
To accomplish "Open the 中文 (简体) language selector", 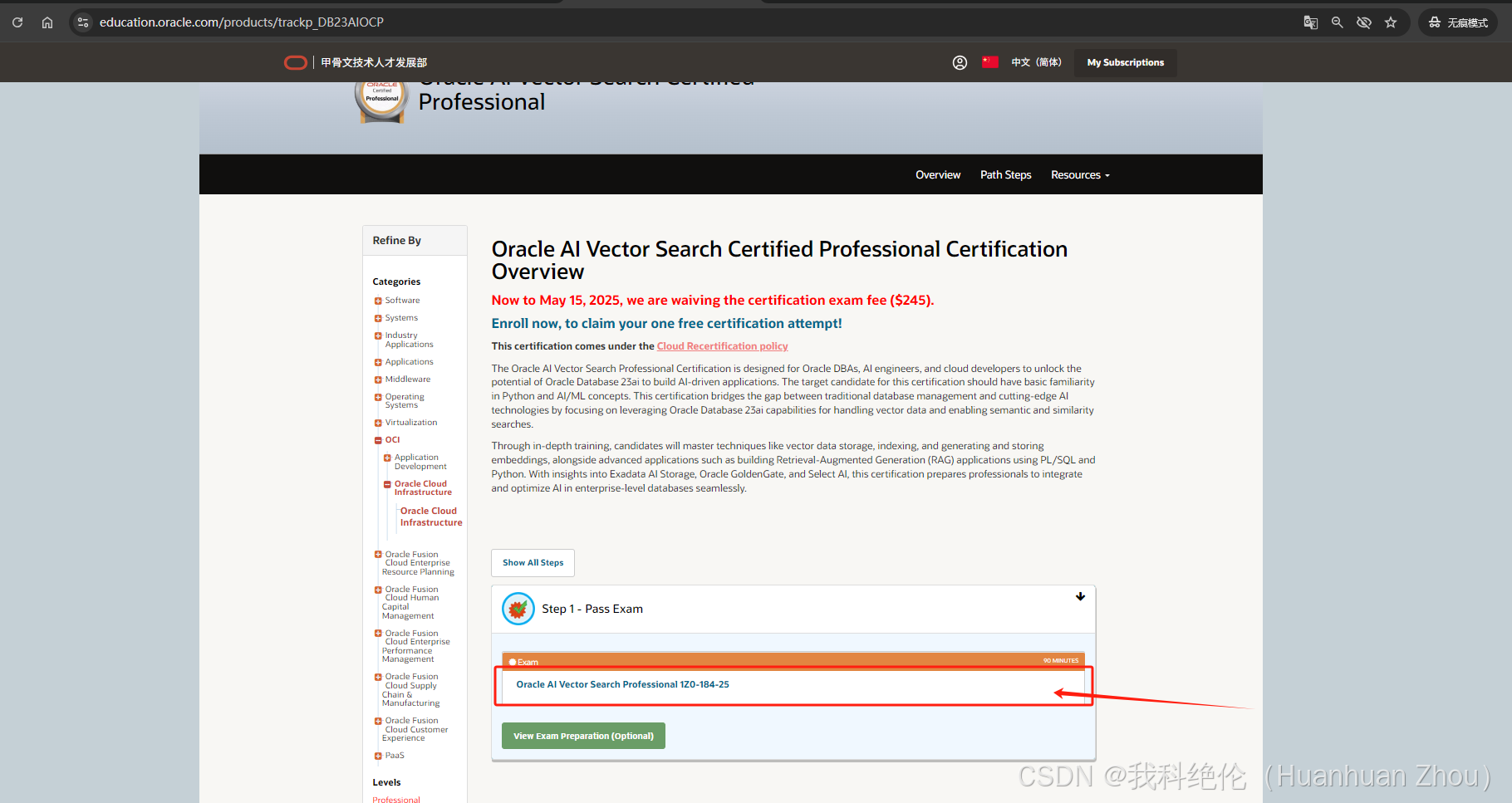I will click(1036, 62).
